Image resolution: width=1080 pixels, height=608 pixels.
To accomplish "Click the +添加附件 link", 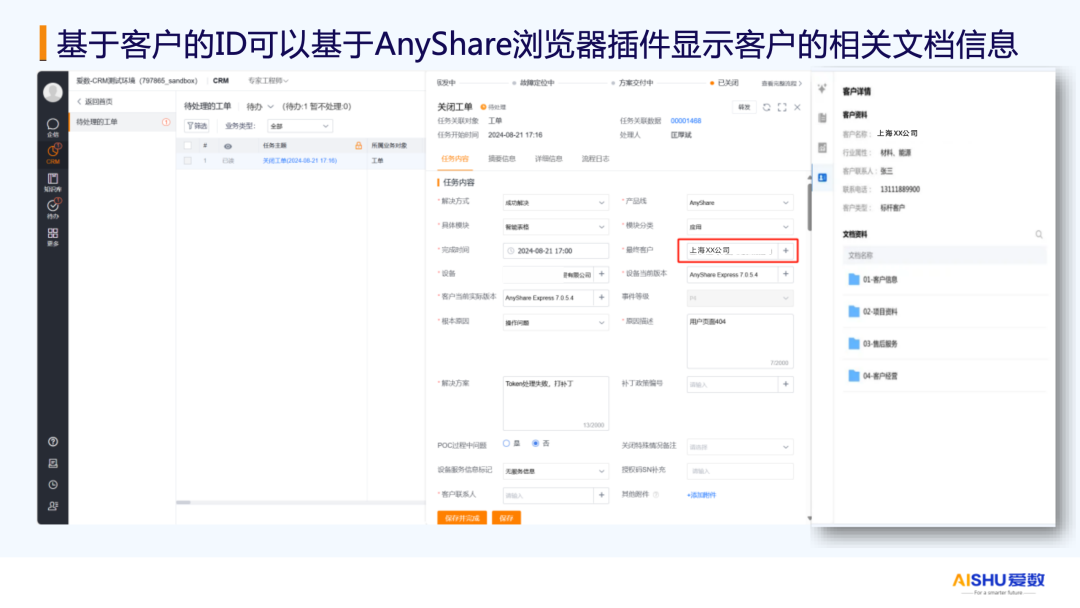I will (x=701, y=495).
